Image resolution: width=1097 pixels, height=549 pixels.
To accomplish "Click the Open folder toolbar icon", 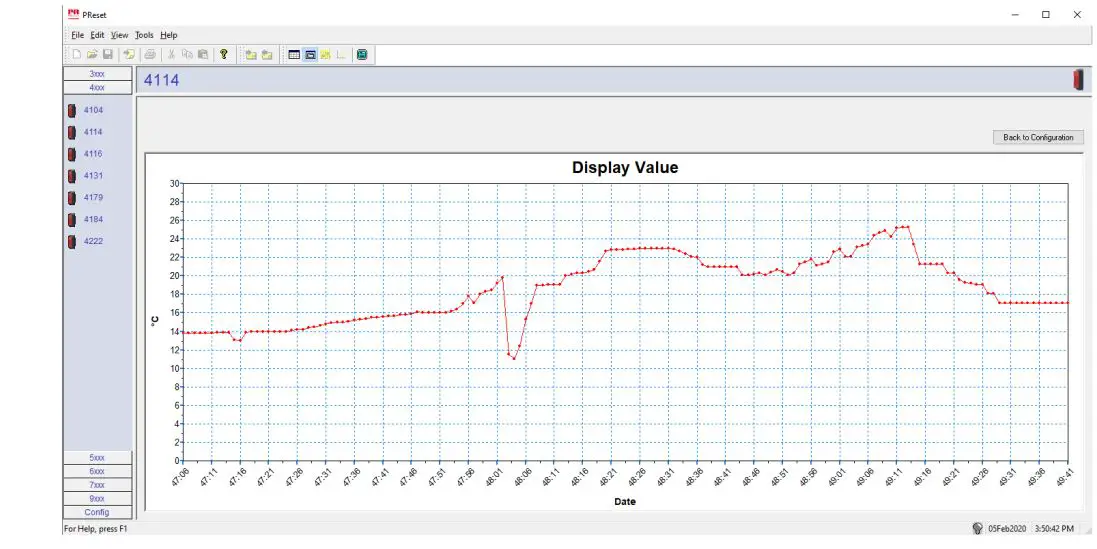I will pyautogui.click(x=92, y=55).
